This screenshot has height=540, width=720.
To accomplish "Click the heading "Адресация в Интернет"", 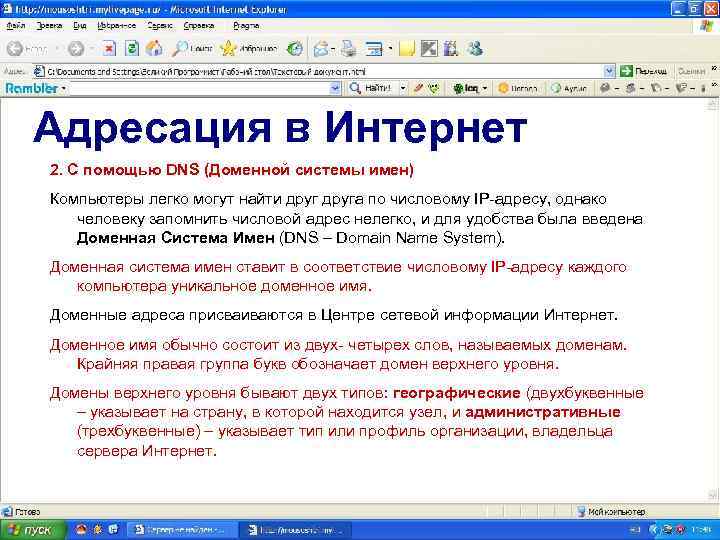I will click(x=280, y=128).
